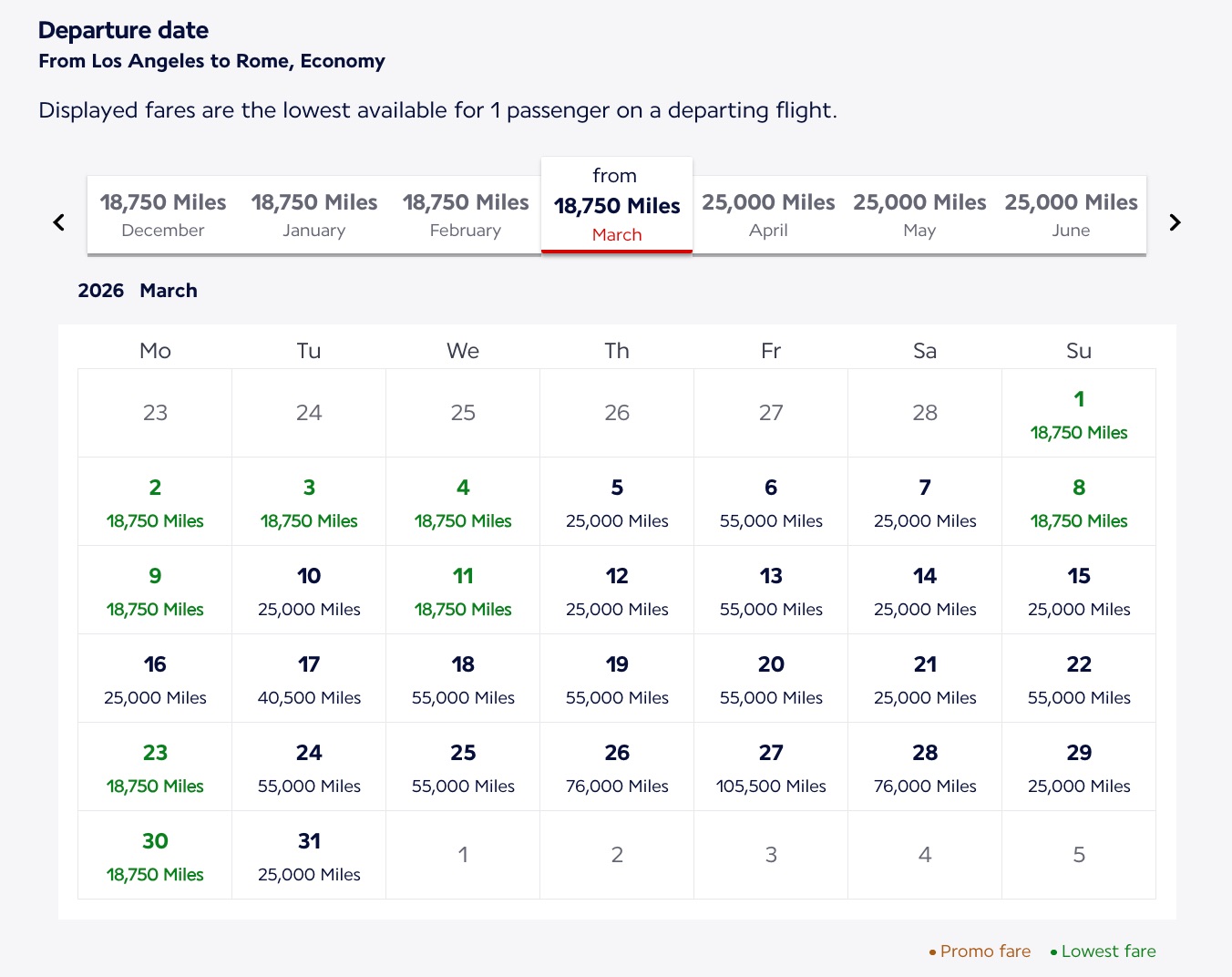The width and height of the screenshot is (1232, 977).
Task: Open the June month tab
Action: [x=1071, y=215]
